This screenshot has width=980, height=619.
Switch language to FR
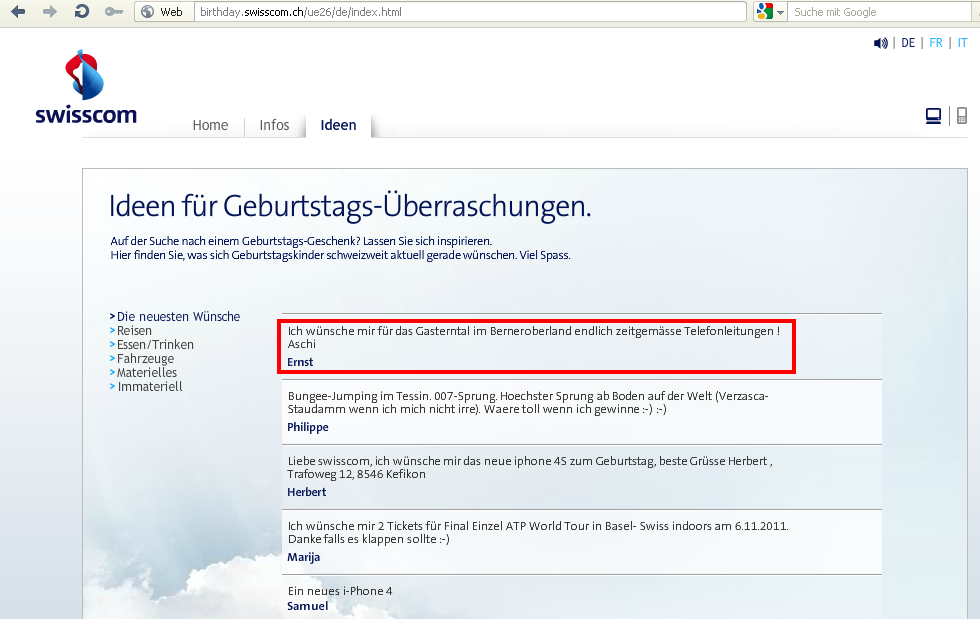click(936, 43)
